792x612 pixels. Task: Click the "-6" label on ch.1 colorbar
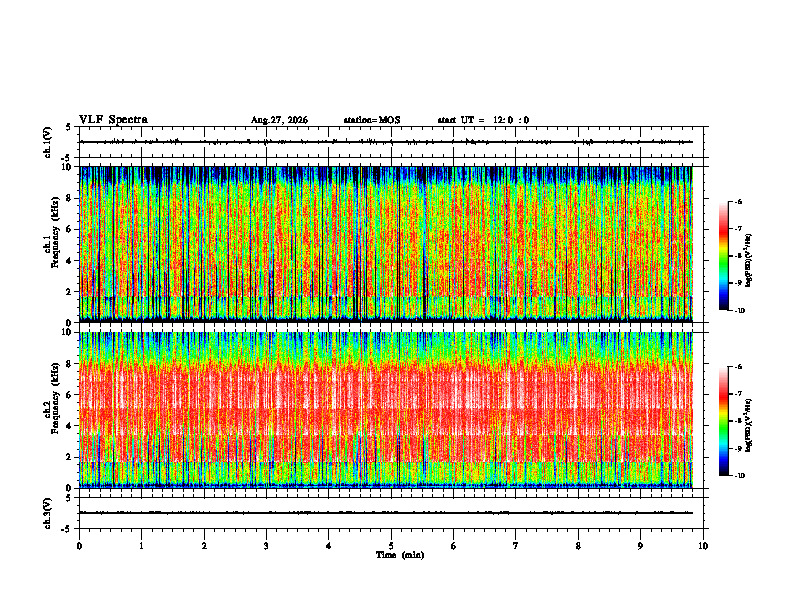point(738,202)
